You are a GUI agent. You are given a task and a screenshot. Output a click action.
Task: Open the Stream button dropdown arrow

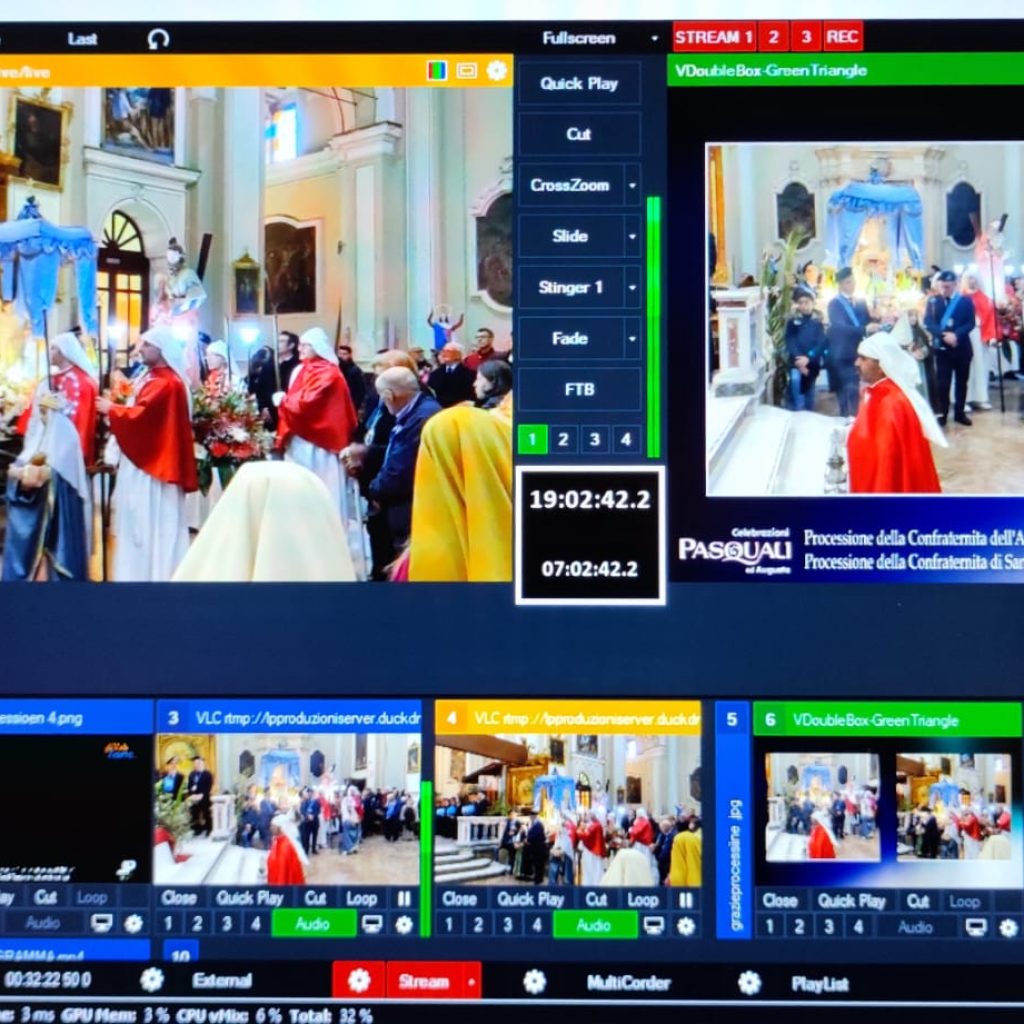(x=469, y=981)
